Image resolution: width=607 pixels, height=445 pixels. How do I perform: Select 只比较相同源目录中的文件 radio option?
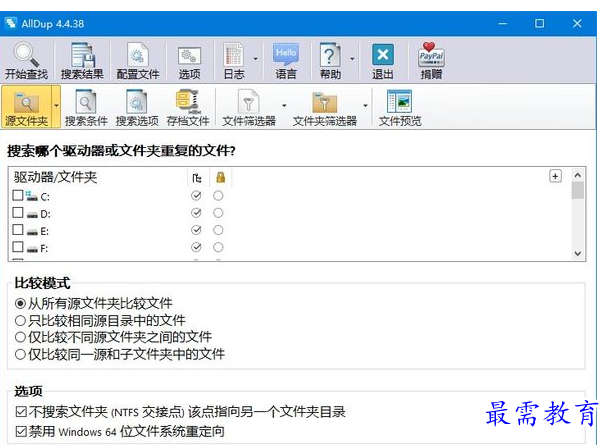(x=20, y=320)
